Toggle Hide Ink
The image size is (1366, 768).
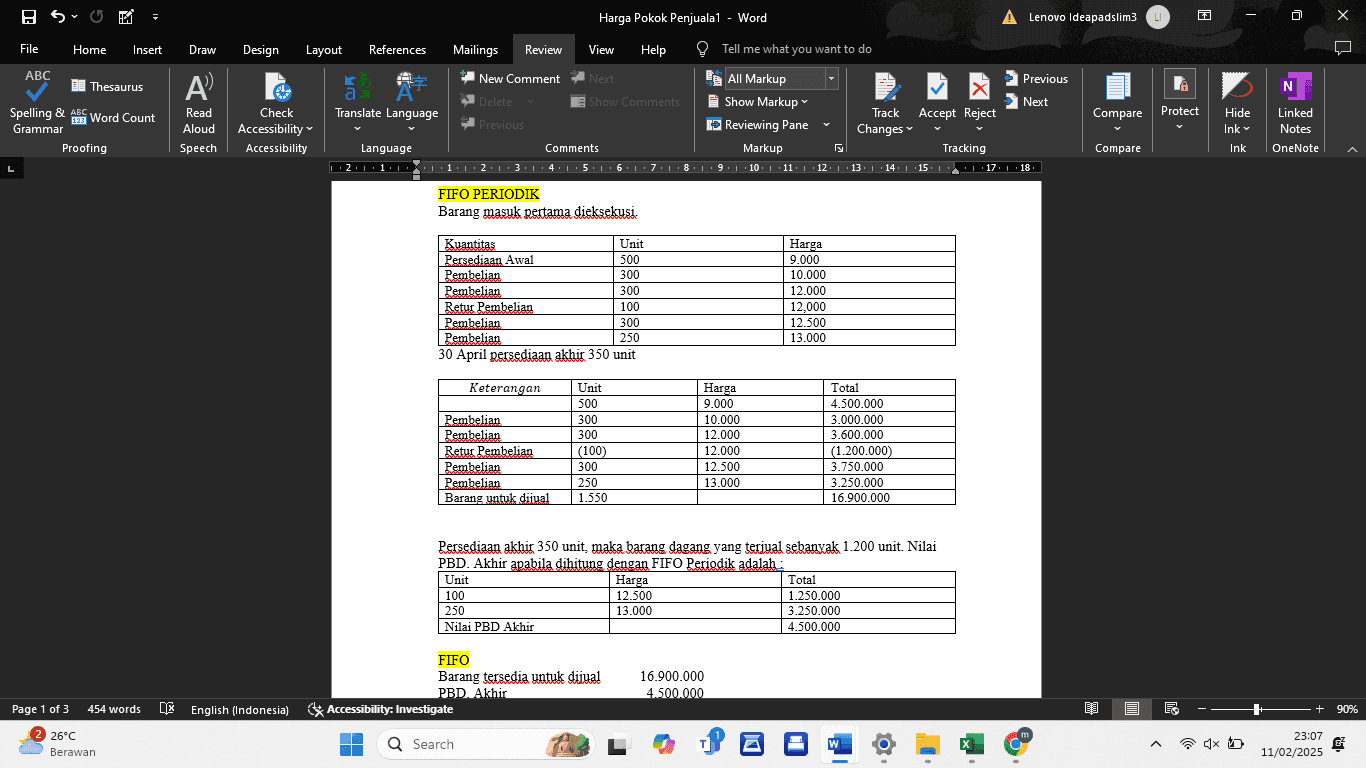(1237, 102)
